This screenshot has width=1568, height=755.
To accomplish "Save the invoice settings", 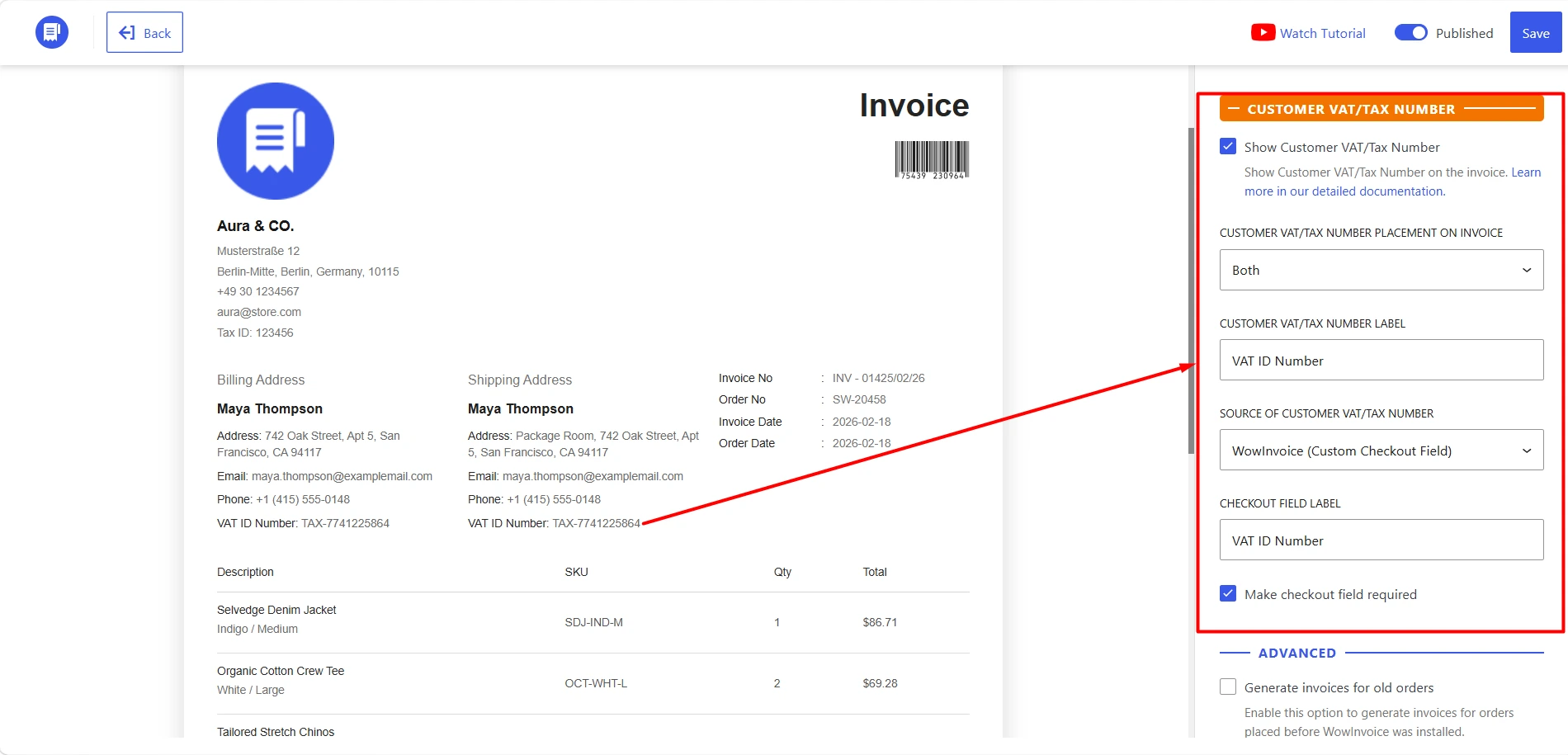I will click(x=1535, y=33).
